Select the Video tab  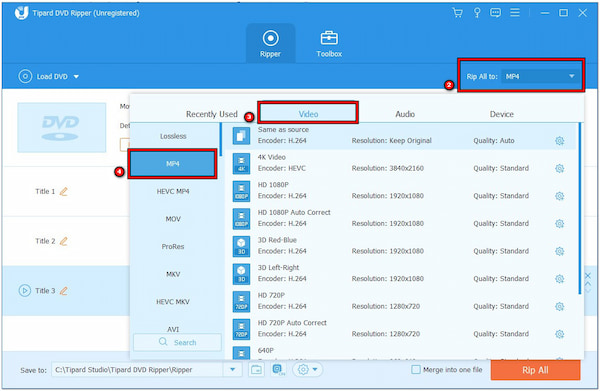pyautogui.click(x=308, y=114)
